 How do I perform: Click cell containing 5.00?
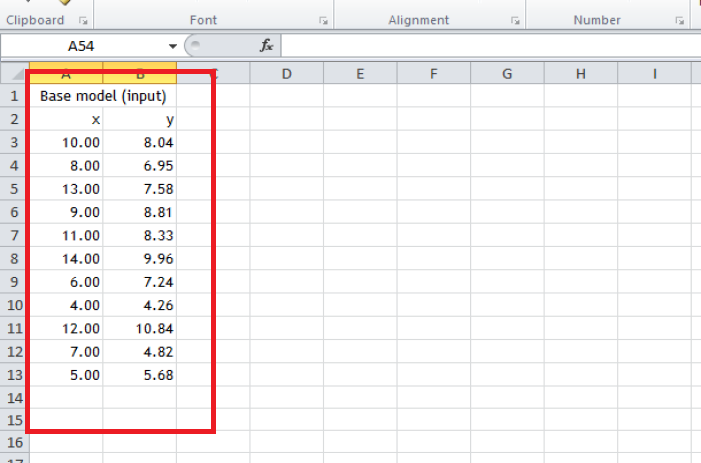click(x=66, y=375)
